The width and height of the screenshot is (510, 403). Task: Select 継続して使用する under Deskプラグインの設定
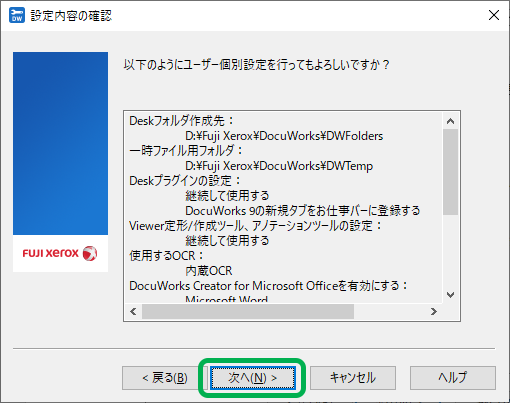pos(227,196)
